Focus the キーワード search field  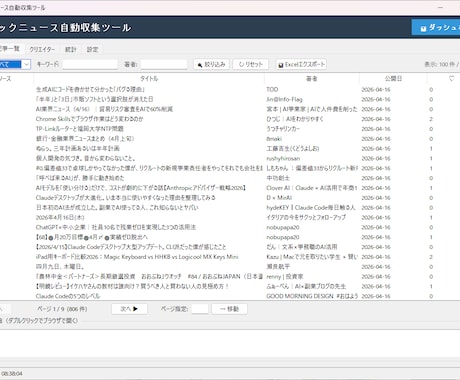coord(90,64)
